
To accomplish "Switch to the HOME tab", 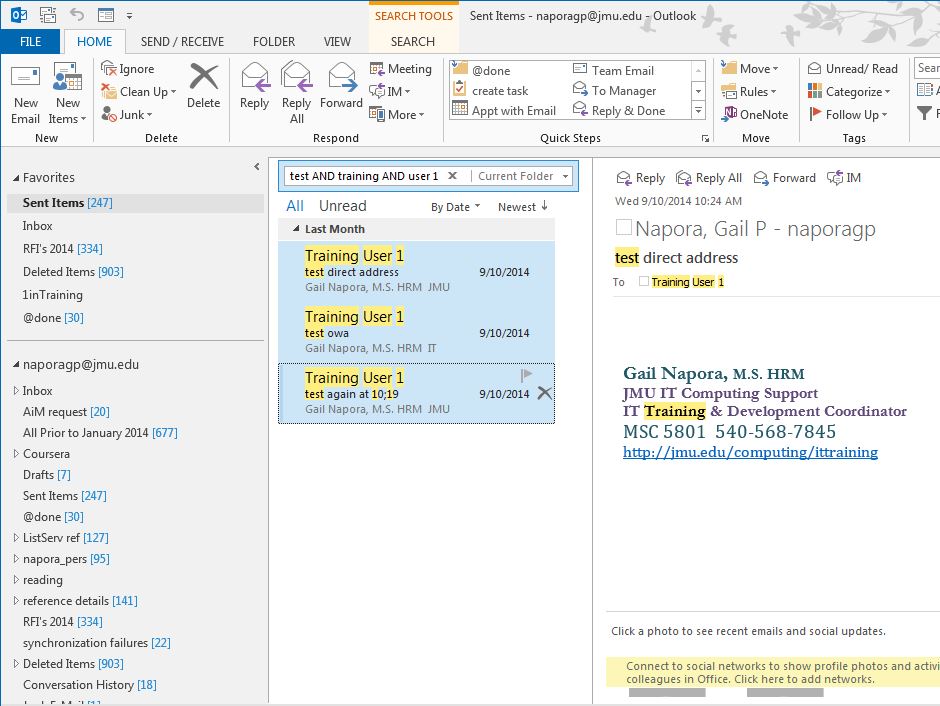I will pyautogui.click(x=95, y=41).
